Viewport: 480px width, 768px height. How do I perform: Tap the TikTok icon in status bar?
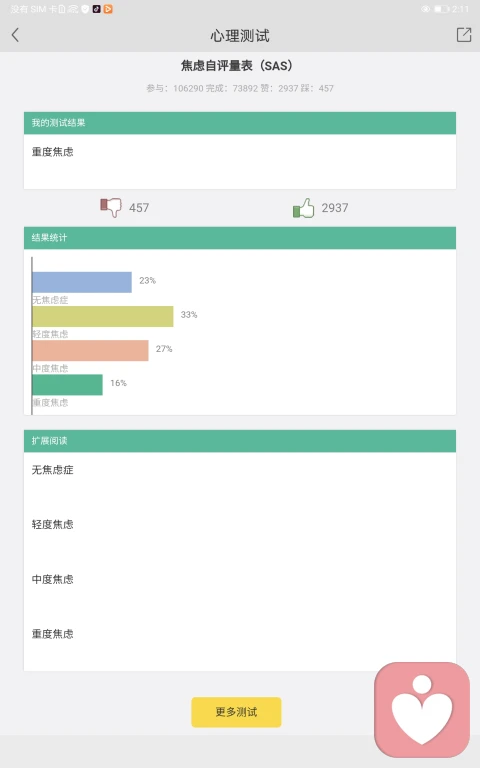(x=96, y=9)
